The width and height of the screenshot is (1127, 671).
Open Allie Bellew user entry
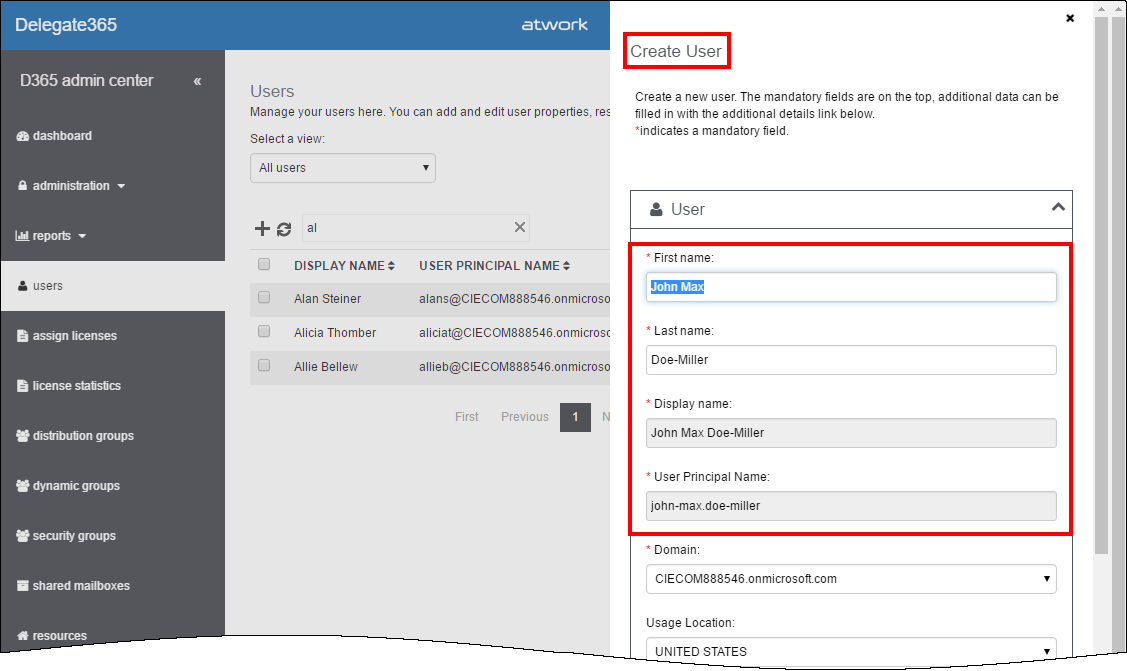pyautogui.click(x=326, y=366)
